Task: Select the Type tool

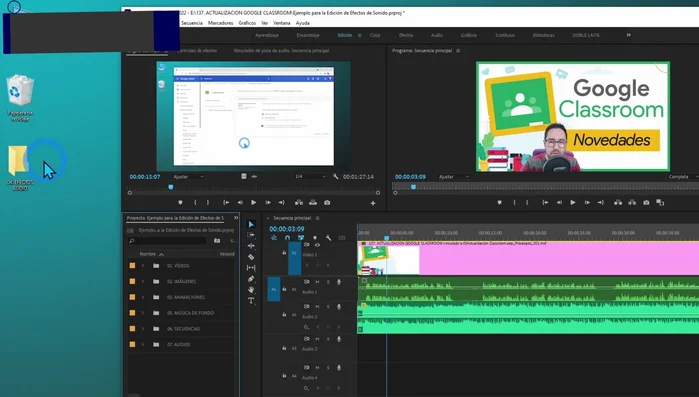Action: click(251, 301)
